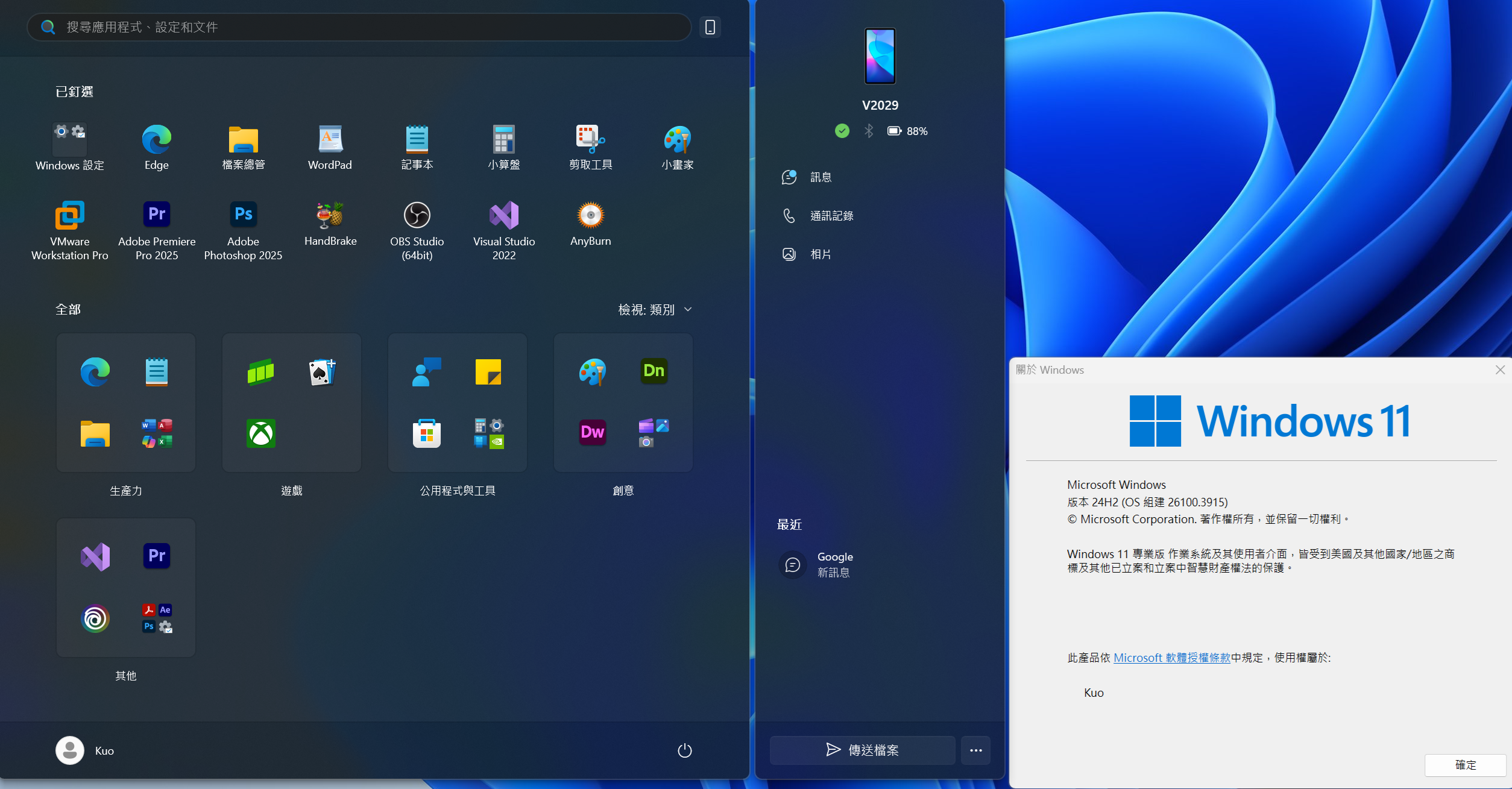The image size is (1512, 789).
Task: Open the power options button
Action: click(x=685, y=750)
